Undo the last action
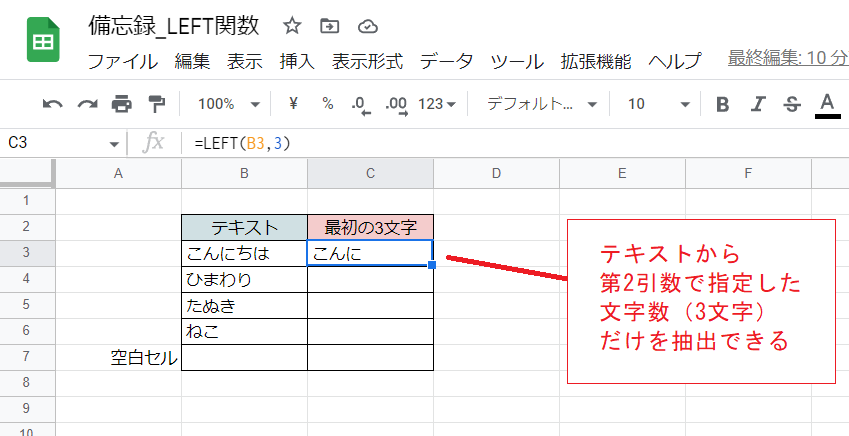849x436 pixels. (x=53, y=104)
